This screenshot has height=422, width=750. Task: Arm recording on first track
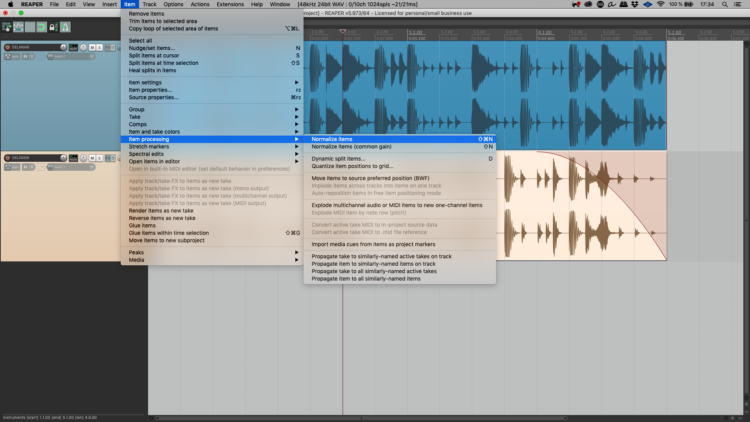click(x=8, y=47)
